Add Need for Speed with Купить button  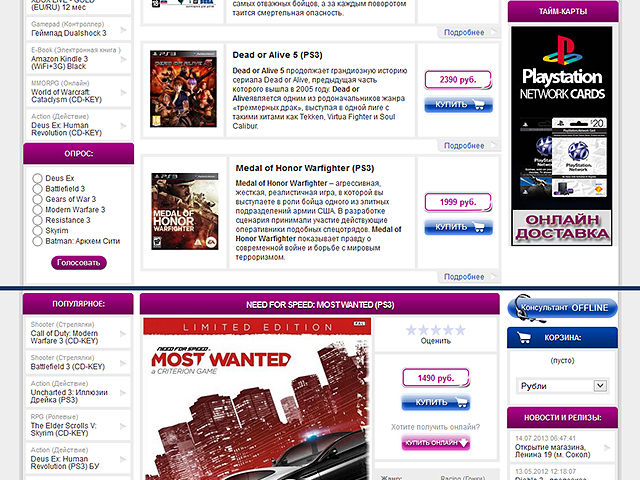[435, 403]
